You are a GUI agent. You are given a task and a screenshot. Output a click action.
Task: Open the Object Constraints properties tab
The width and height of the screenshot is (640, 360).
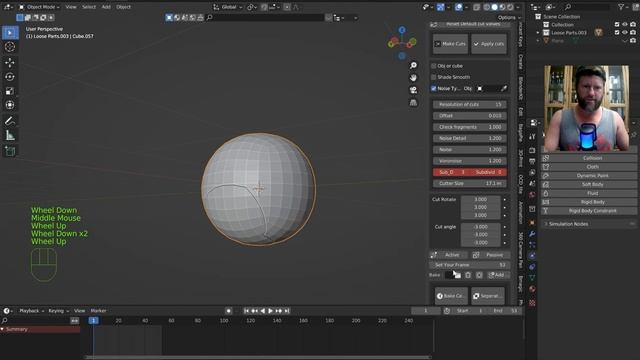coord(532,267)
